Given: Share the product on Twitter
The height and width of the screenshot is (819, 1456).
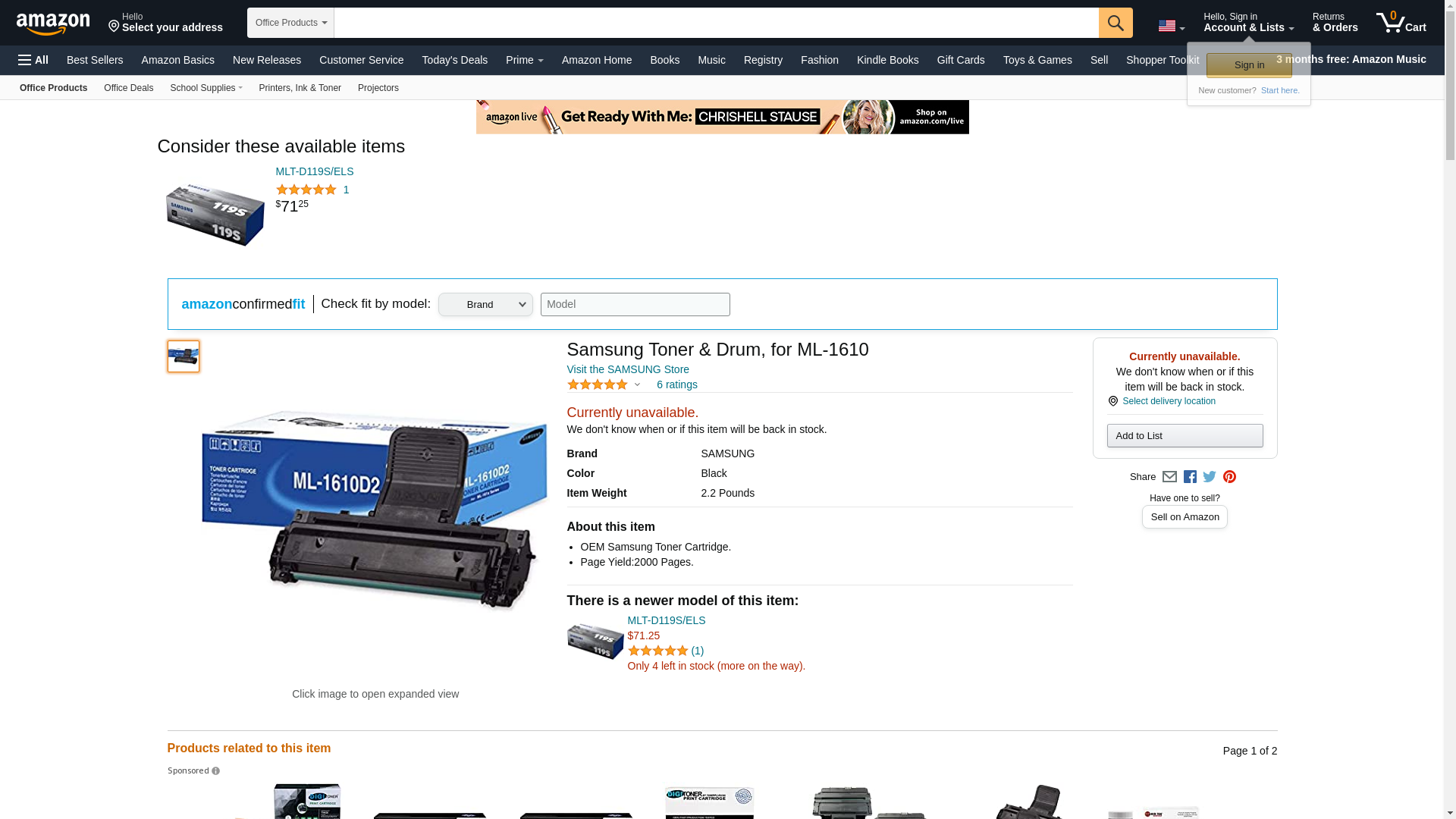Looking at the screenshot, I should tap(1210, 477).
